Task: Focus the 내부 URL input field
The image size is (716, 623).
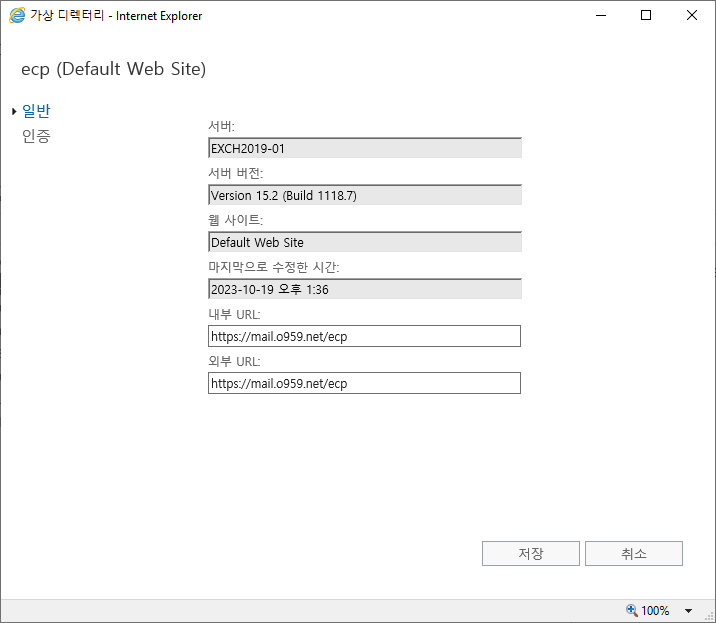Action: (364, 336)
